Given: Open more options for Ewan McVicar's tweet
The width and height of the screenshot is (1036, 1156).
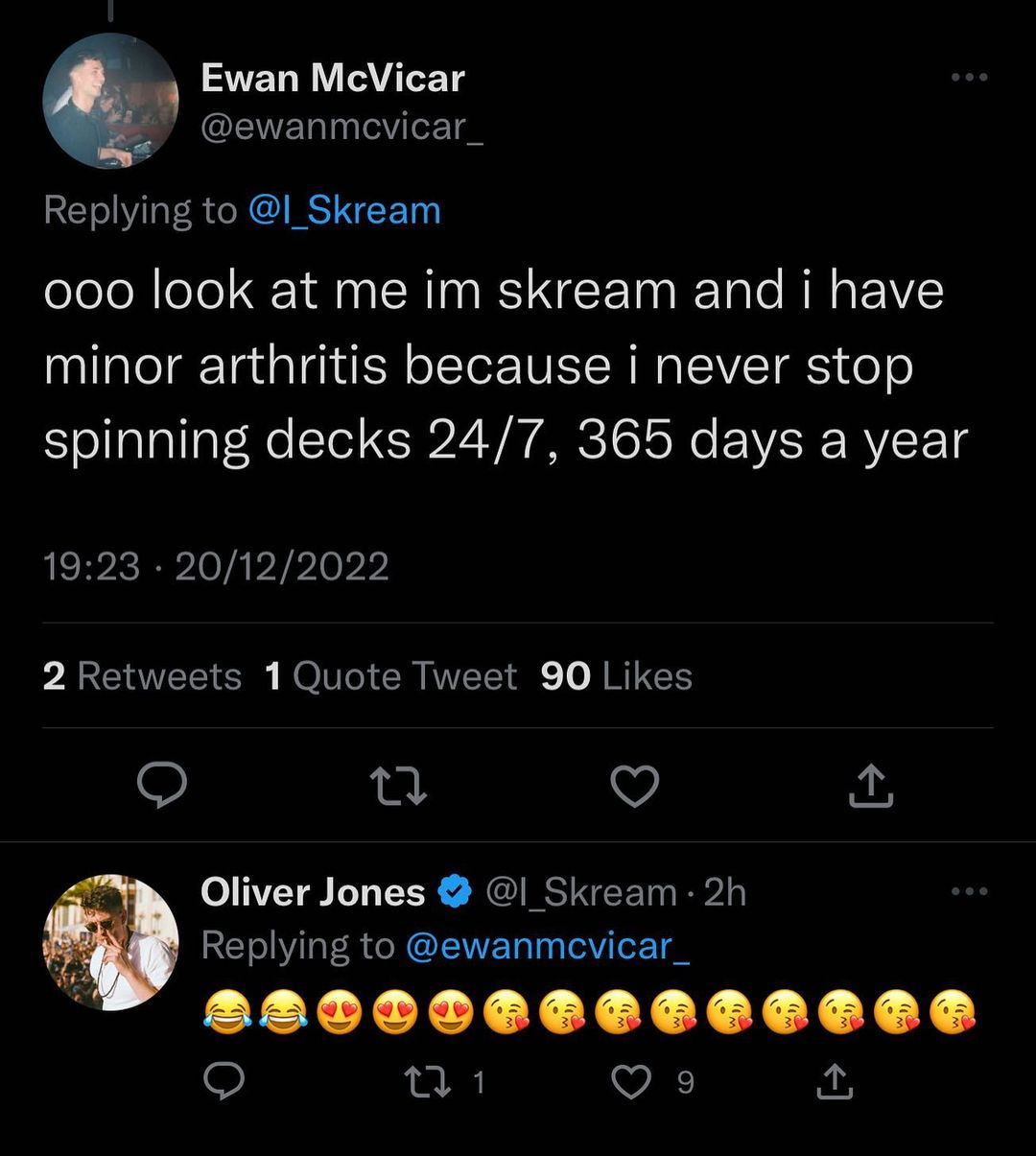Looking at the screenshot, I should 969,78.
